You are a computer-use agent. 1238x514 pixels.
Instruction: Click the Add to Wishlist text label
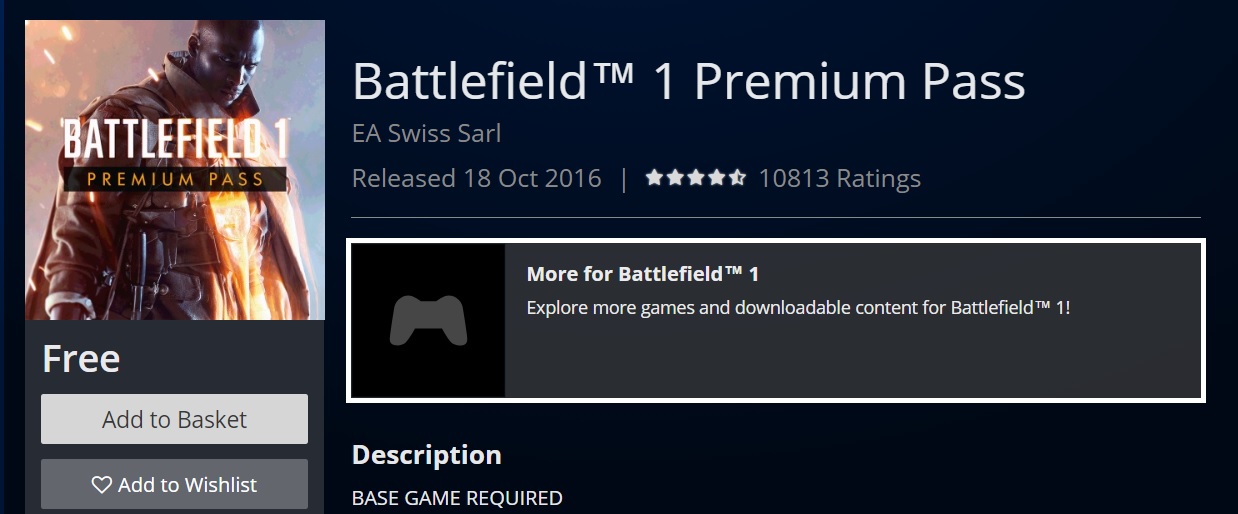(187, 485)
